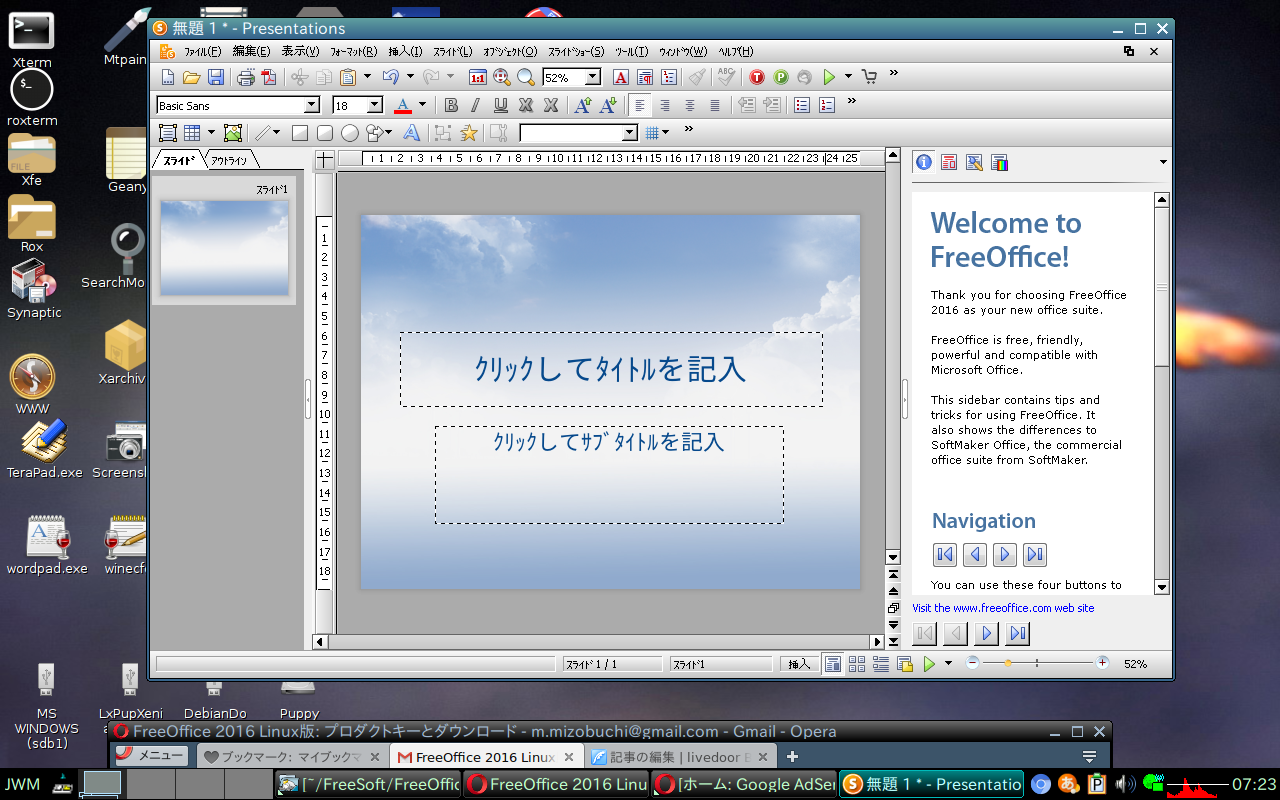1280x800 pixels.
Task: Open a file using the folder icon
Action: [191, 77]
